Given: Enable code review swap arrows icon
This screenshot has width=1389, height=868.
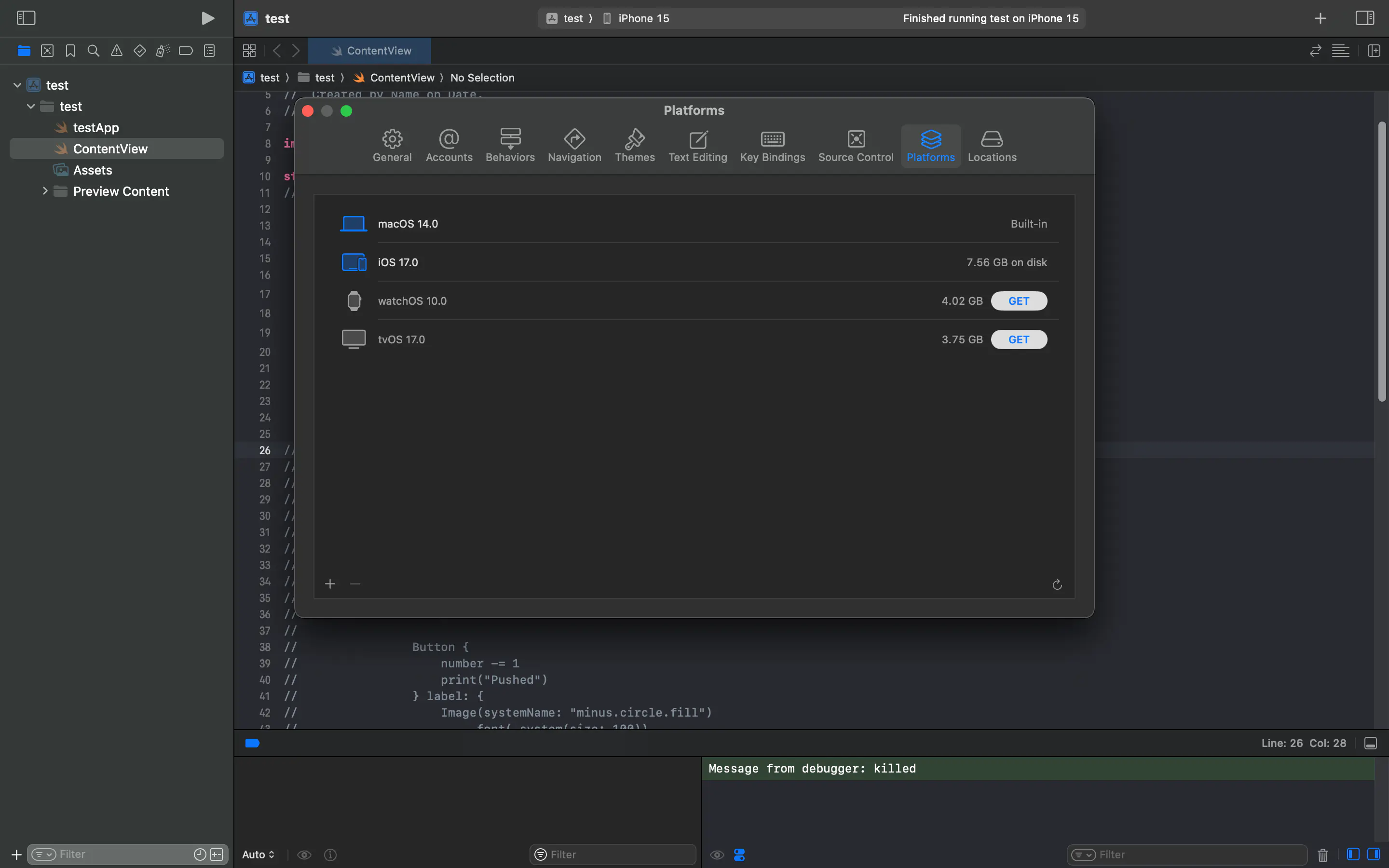Looking at the screenshot, I should pos(1315,51).
